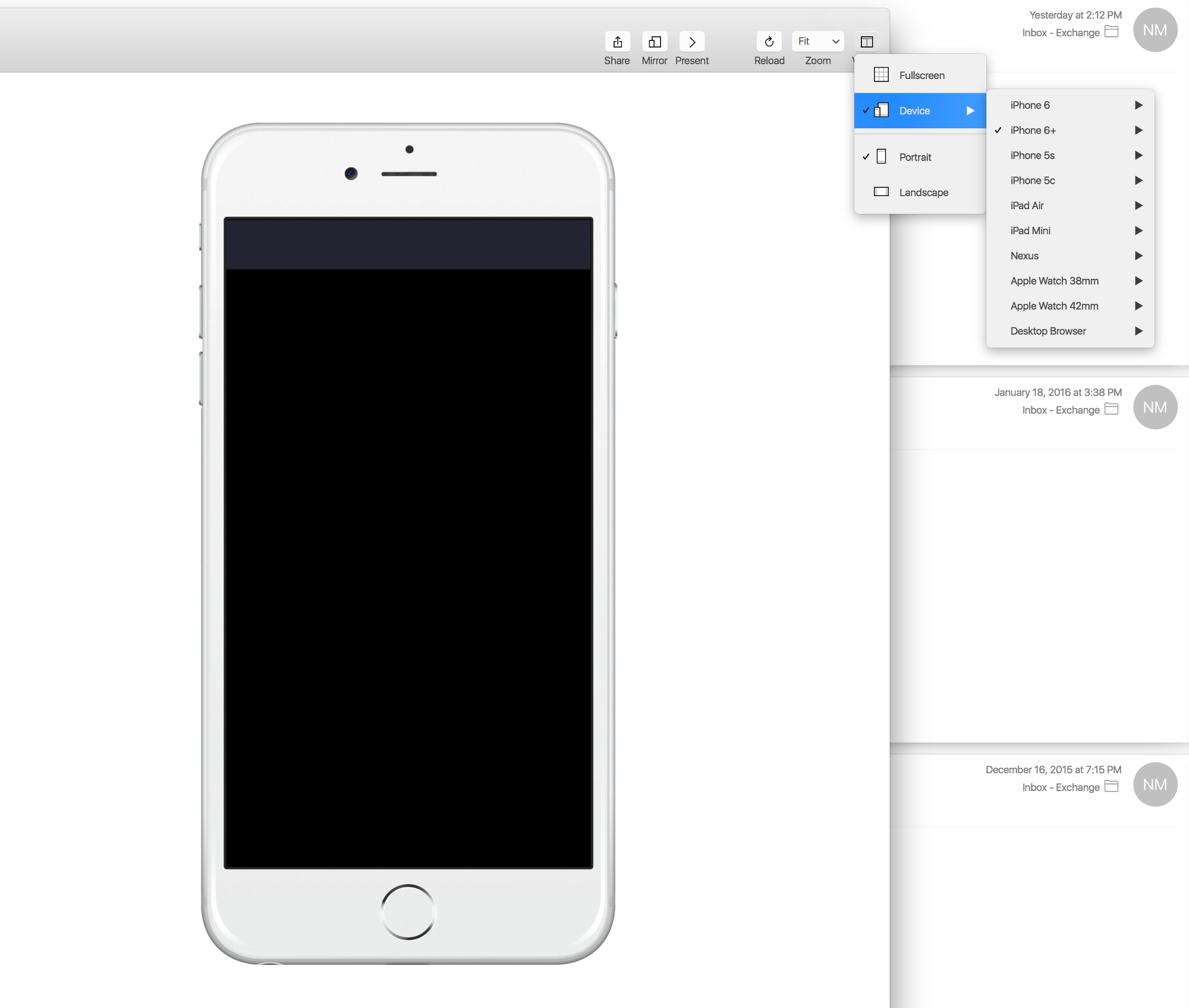Click the folder icon next to Inbox - Exchange
1189x1008 pixels.
pos(1111,33)
